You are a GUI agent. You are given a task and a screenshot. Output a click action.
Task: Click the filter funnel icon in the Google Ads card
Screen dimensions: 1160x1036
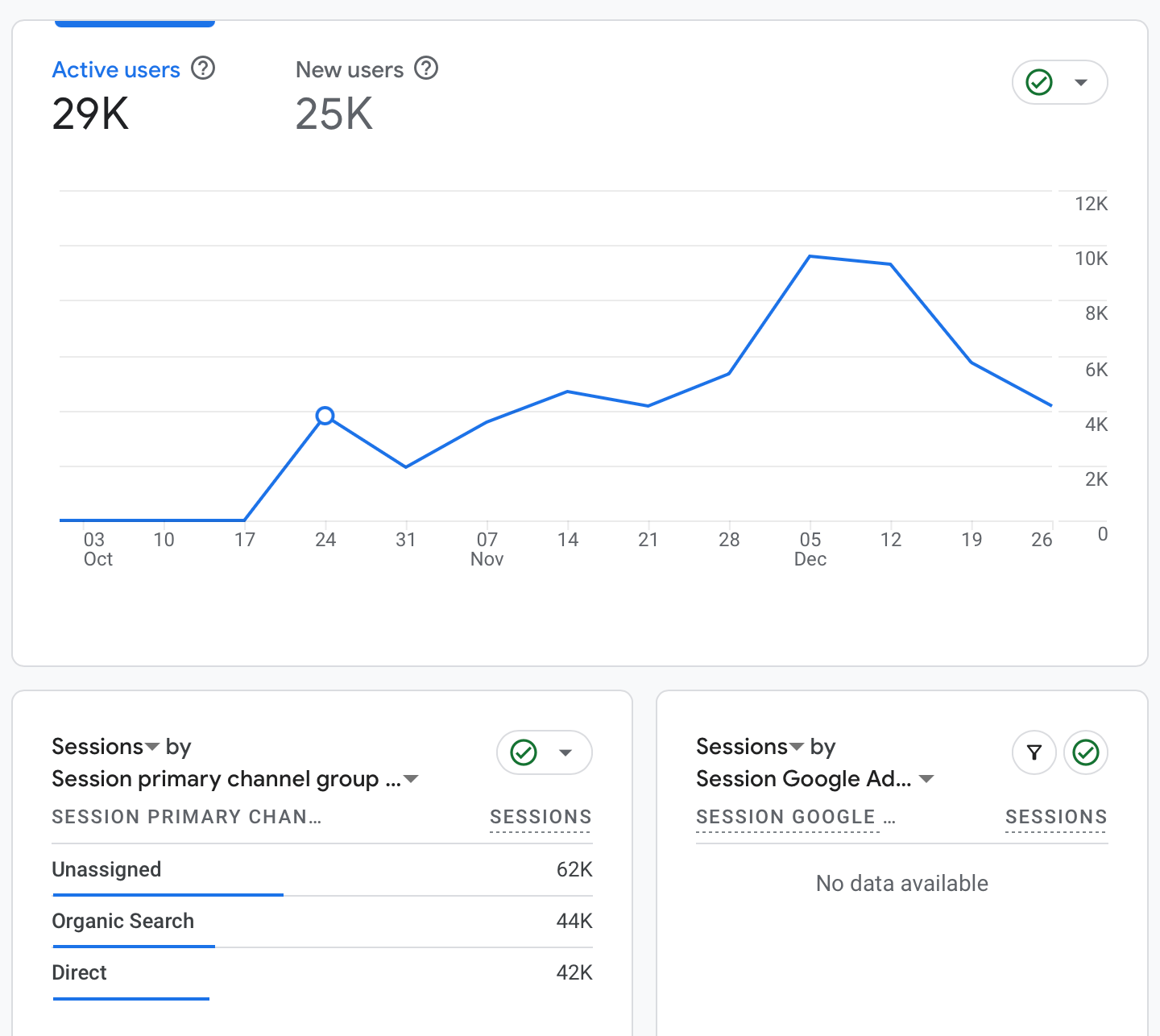click(x=1034, y=752)
